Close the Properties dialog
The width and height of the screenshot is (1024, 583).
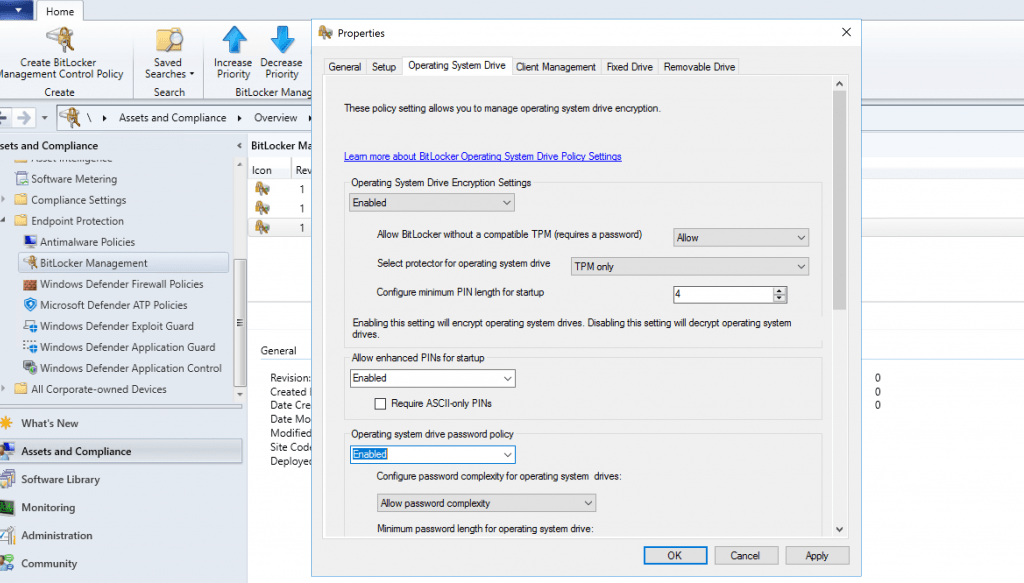(x=846, y=32)
